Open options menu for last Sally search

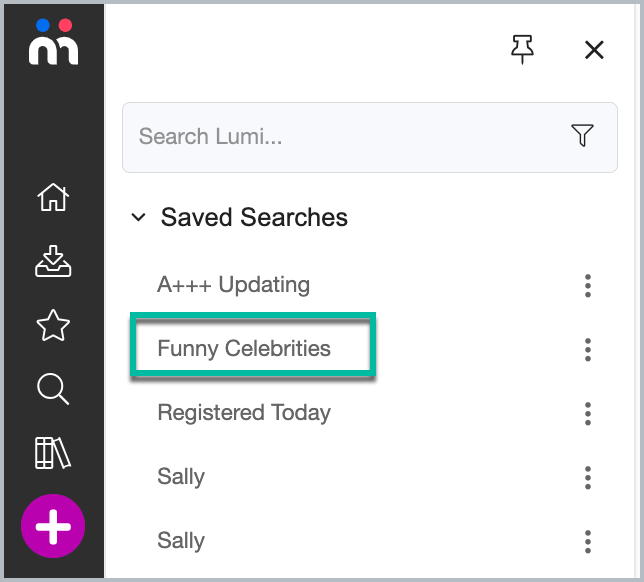[588, 542]
